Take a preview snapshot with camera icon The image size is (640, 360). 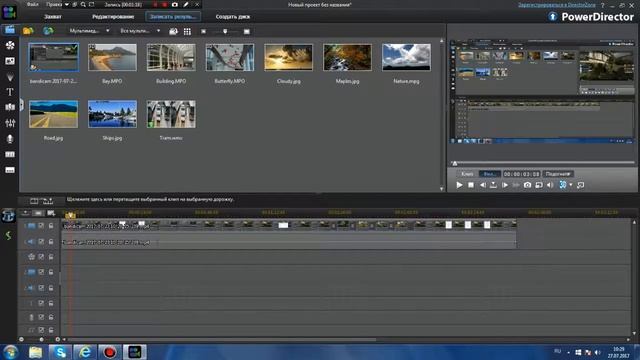point(527,185)
